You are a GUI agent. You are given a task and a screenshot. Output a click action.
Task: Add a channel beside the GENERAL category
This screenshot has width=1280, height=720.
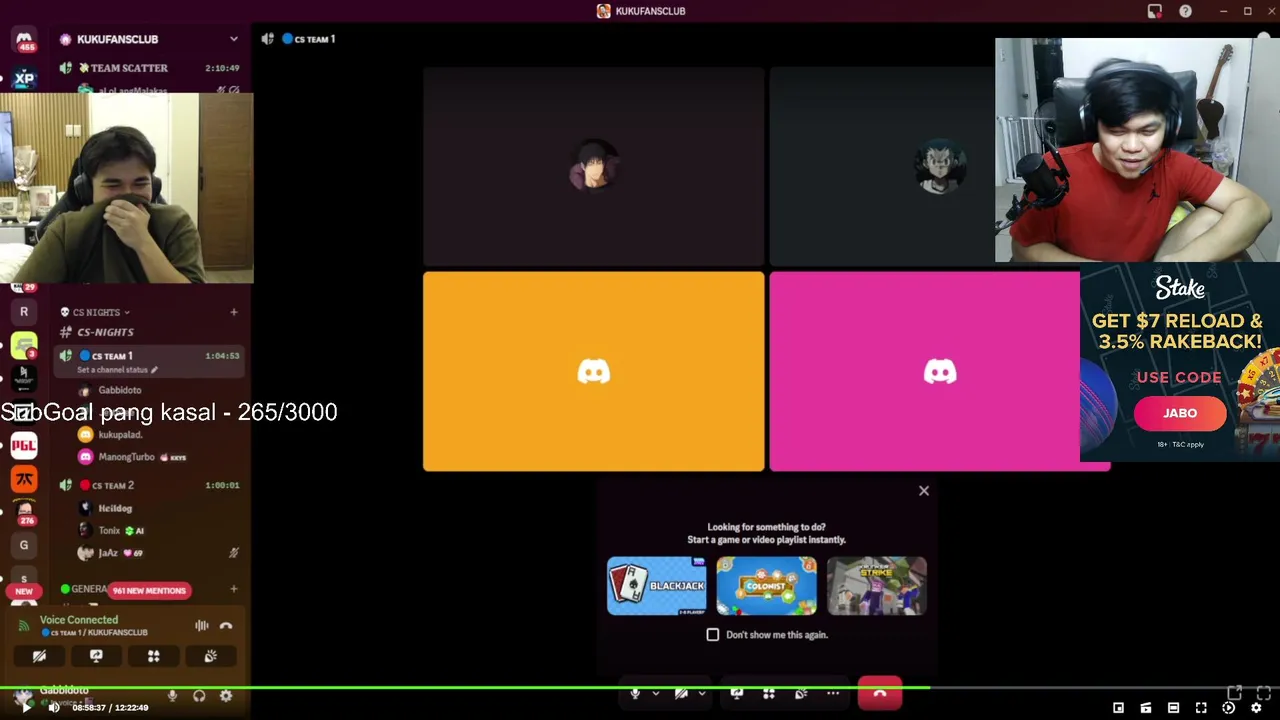tap(234, 589)
